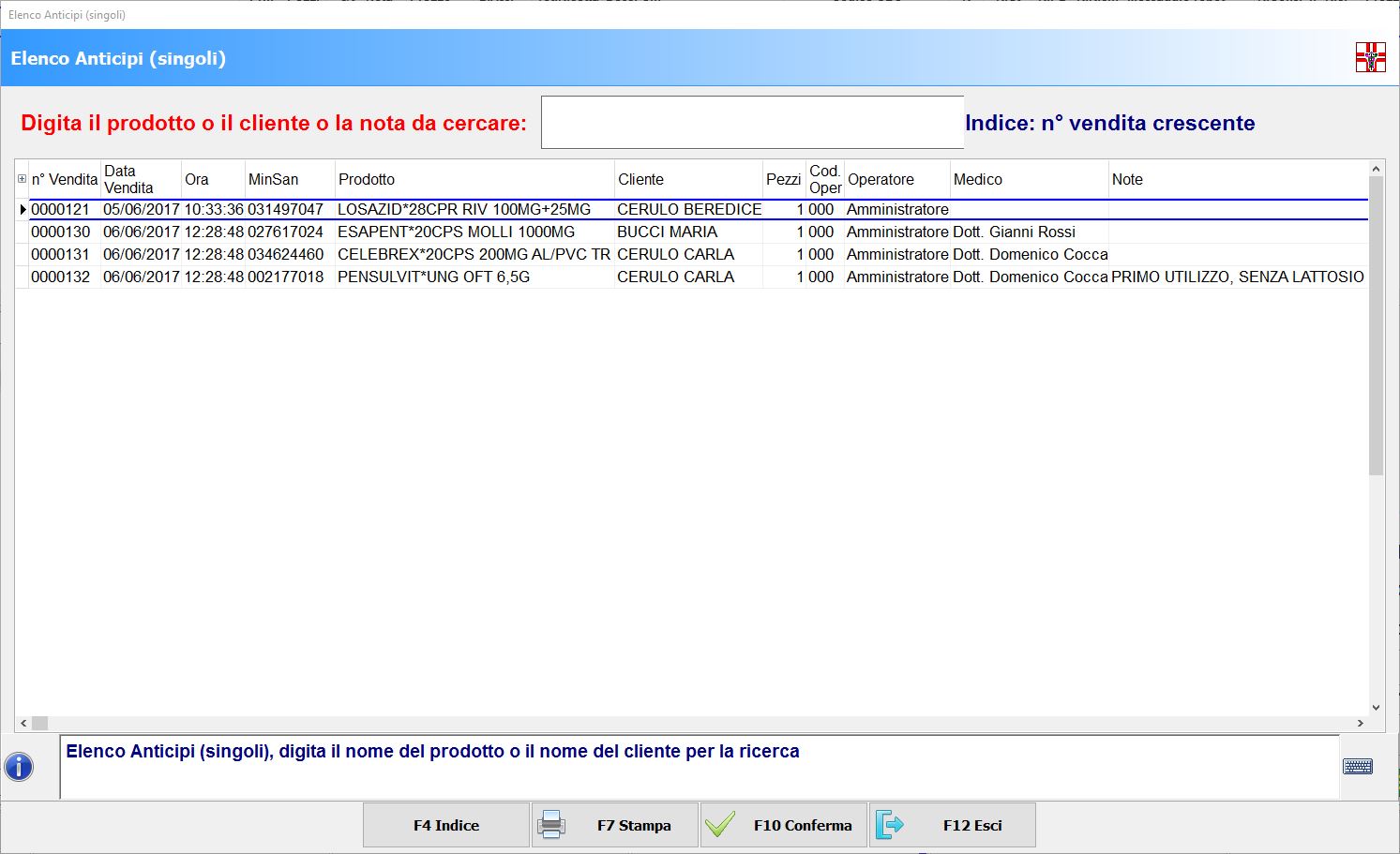Open the on-screen keyboard icon
This screenshot has height=854, width=1400.
pos(1357,767)
